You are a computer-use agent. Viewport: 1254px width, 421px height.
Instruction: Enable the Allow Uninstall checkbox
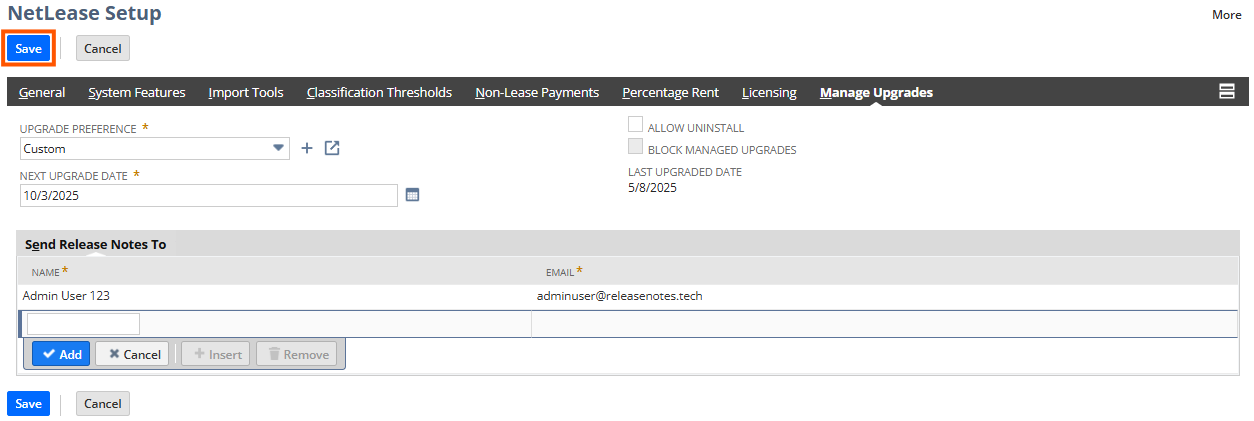coord(635,126)
